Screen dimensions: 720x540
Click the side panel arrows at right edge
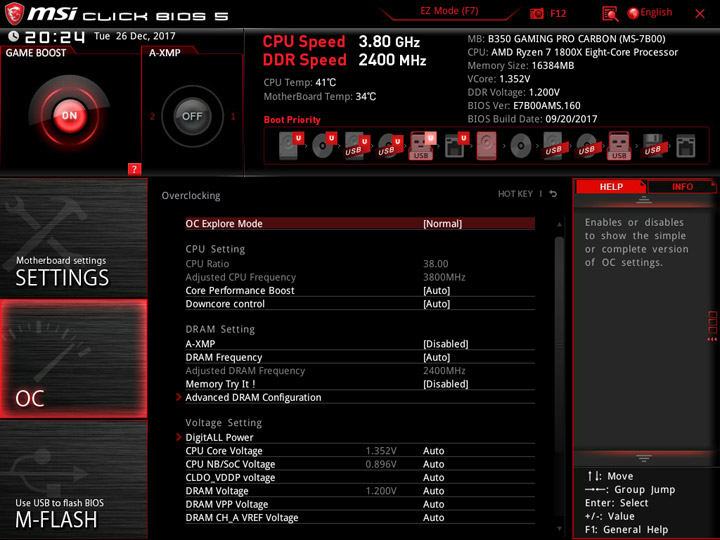[x=712, y=339]
